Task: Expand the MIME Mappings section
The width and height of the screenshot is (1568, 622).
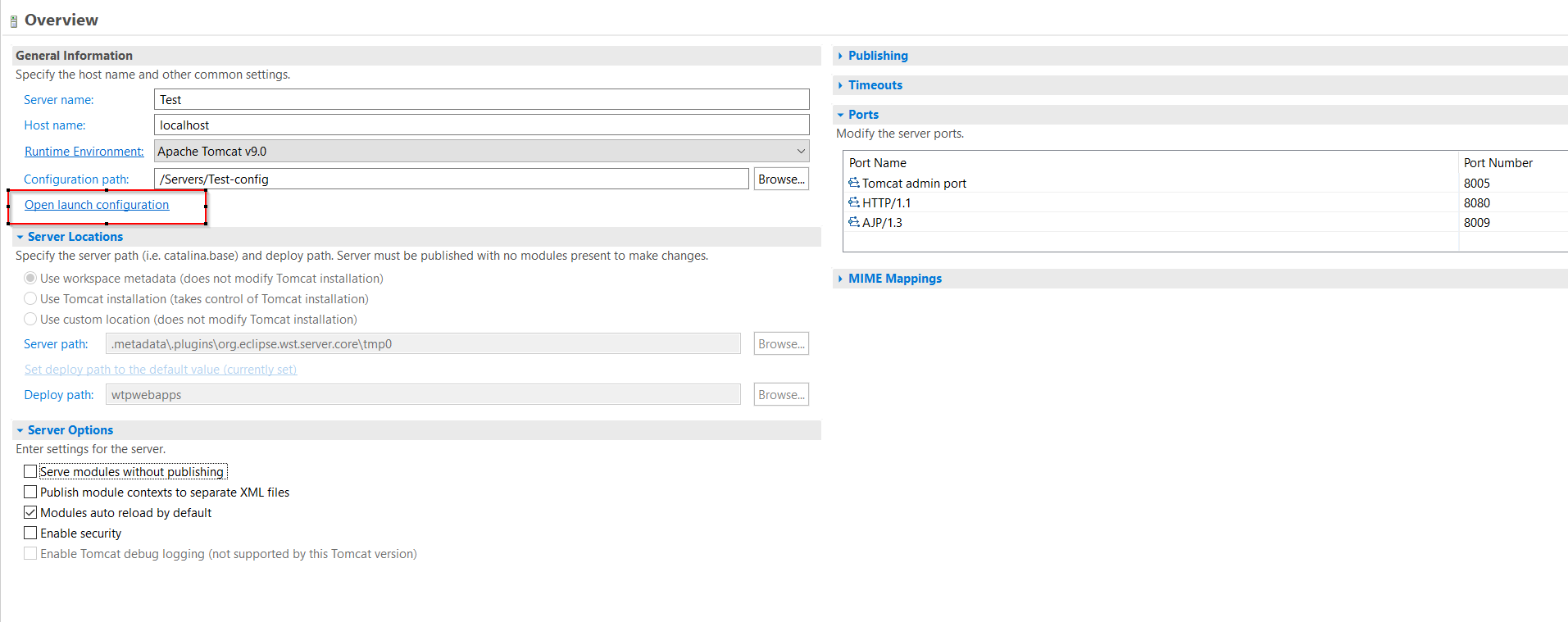Action: [894, 279]
